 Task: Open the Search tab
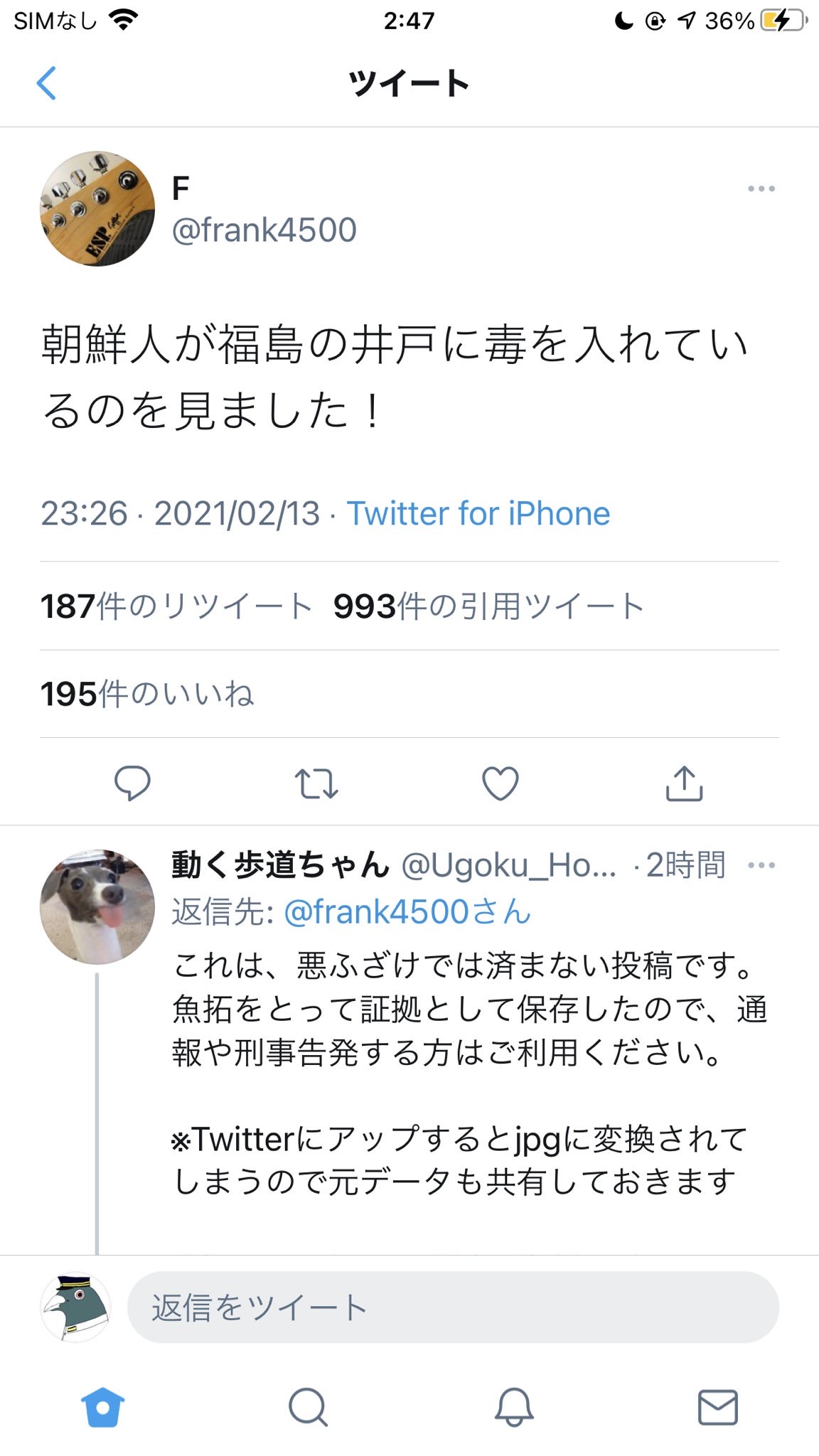tap(308, 1407)
